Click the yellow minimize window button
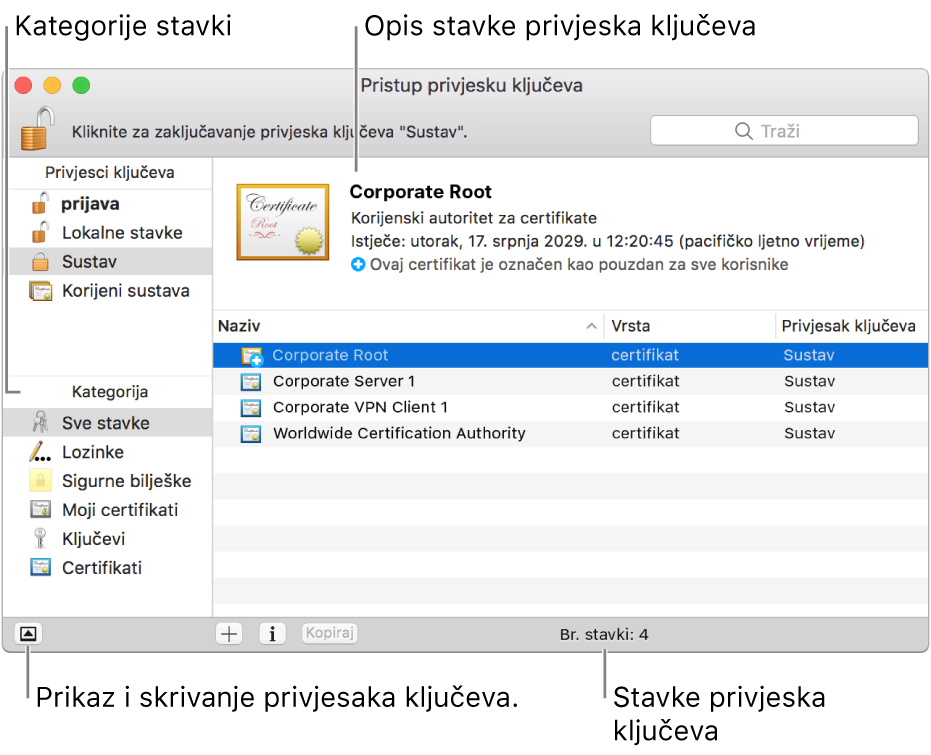The height and width of the screenshot is (755, 931). tap(52, 85)
